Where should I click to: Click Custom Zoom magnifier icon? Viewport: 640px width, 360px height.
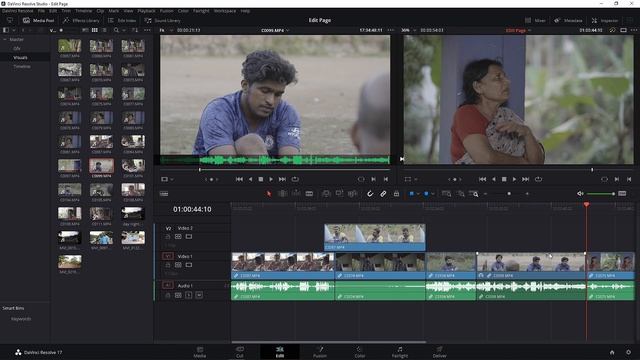474,194
